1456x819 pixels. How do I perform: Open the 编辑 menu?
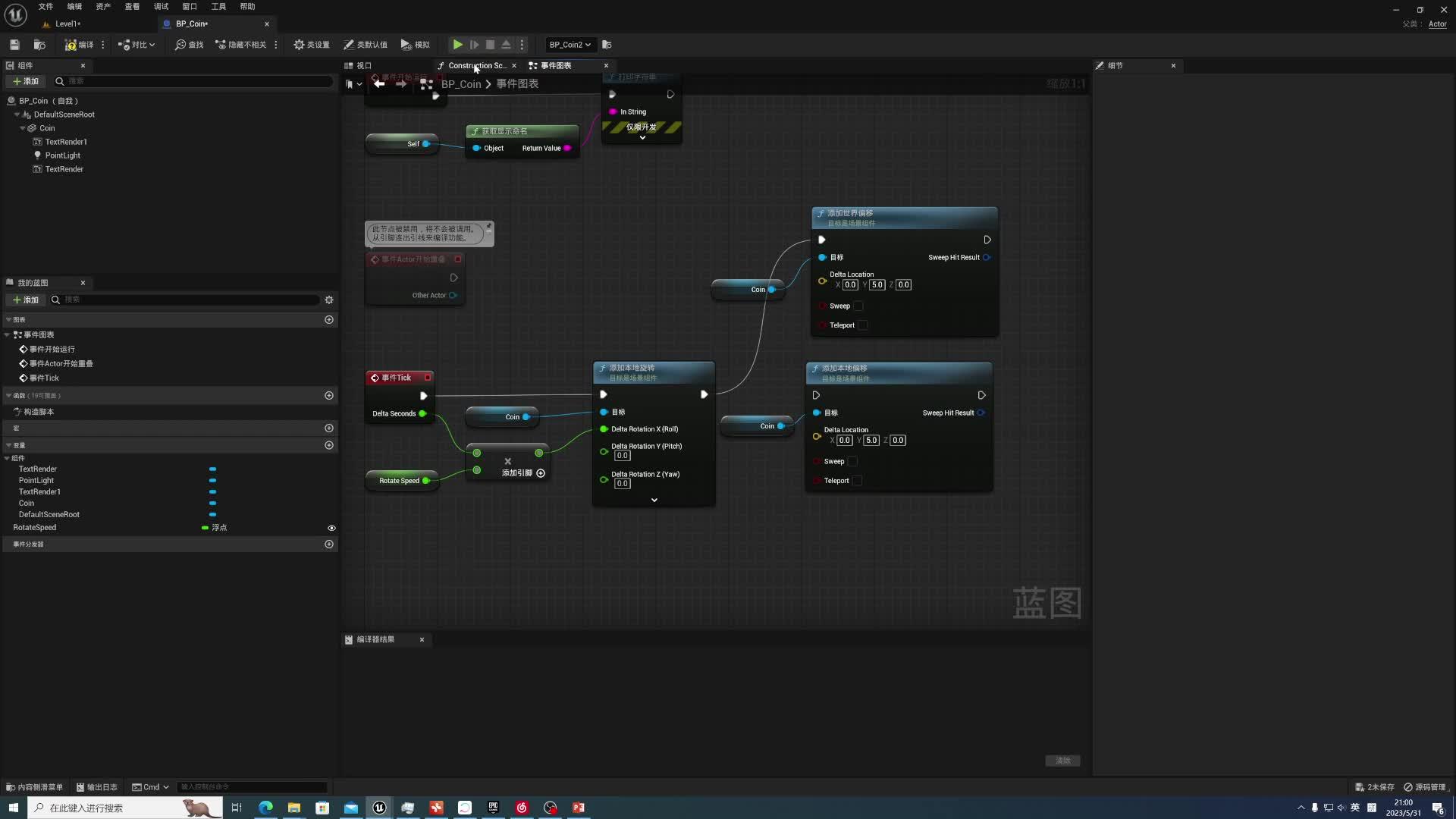[x=74, y=6]
